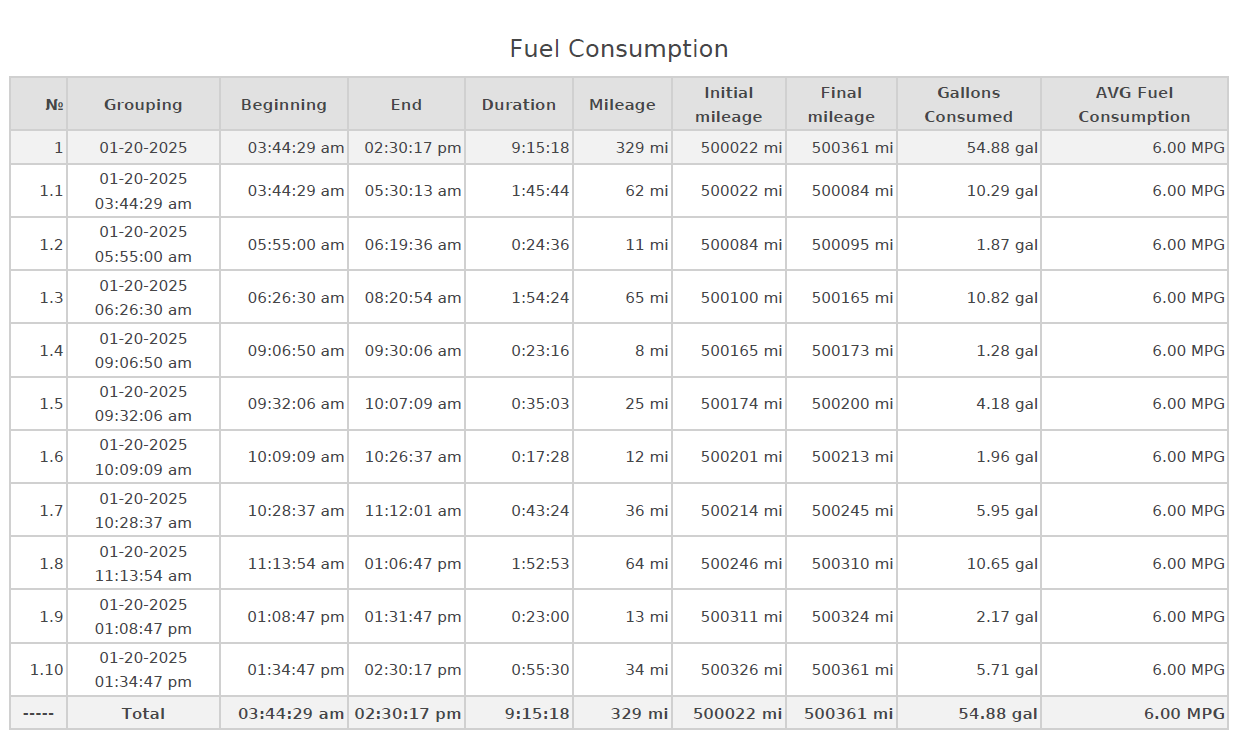The height and width of the screenshot is (740, 1242).
Task: Select the Grouping column header
Action: 143,104
